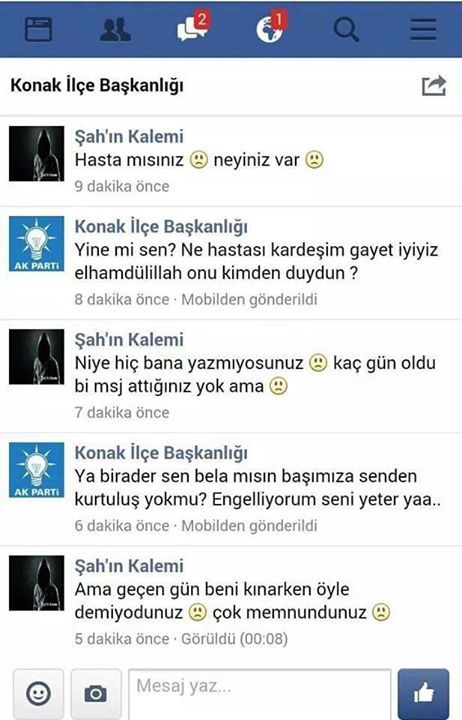The width and height of the screenshot is (462, 720).
Task: Open the emoji smiley picker
Action: [x=39, y=693]
